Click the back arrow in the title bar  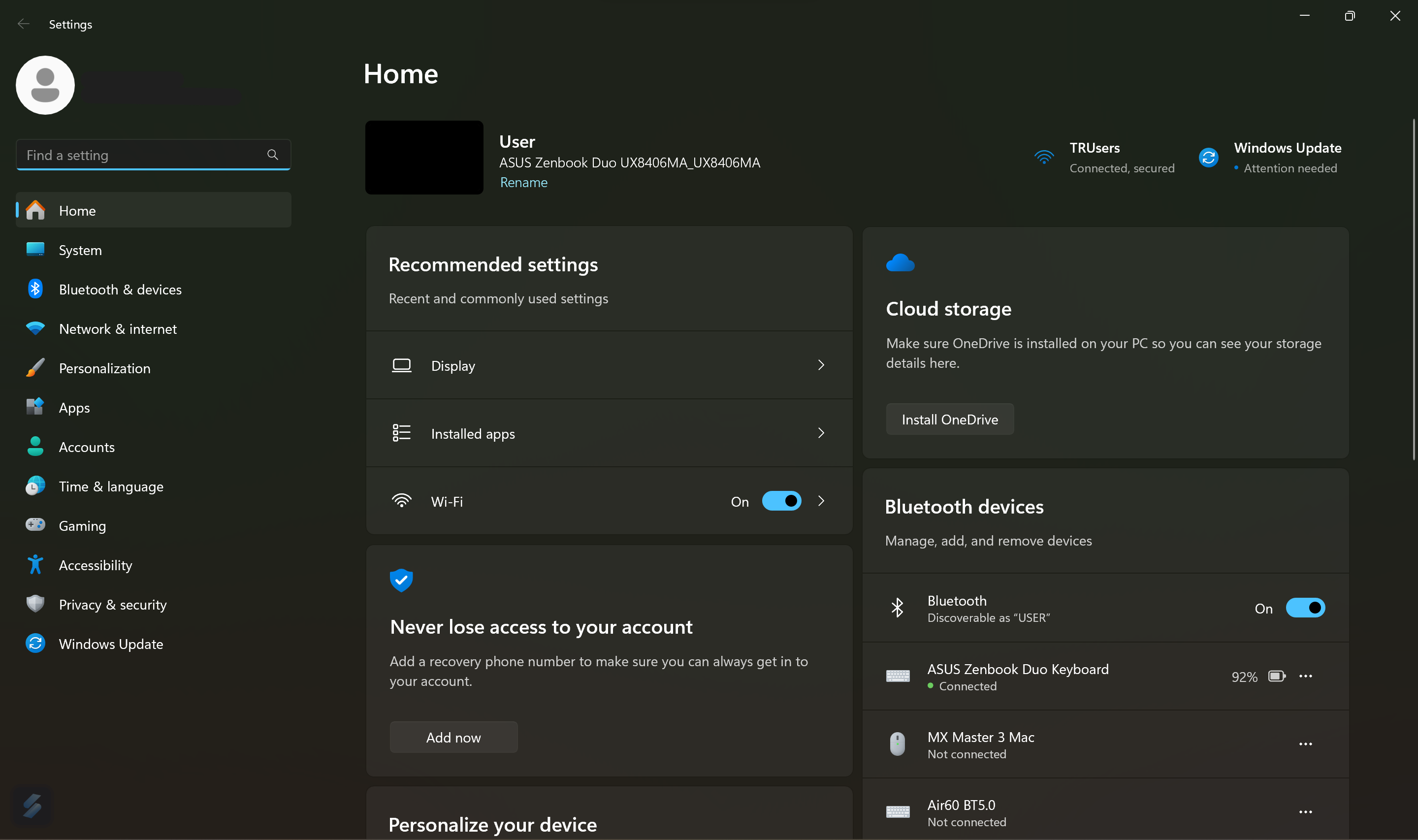click(x=23, y=24)
